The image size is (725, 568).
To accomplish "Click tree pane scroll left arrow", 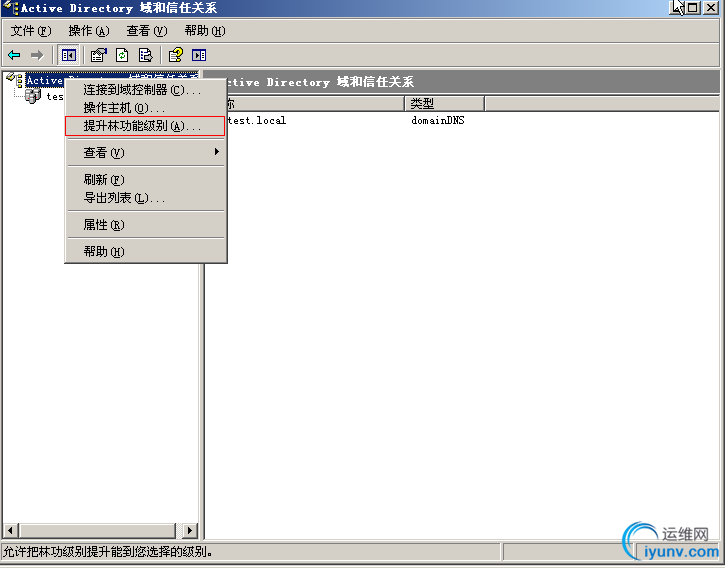I will [11, 530].
